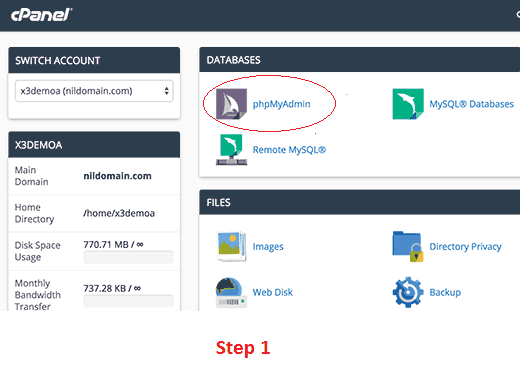The width and height of the screenshot is (525, 372).
Task: Click the Web Disk globe icon
Action: coord(231,292)
